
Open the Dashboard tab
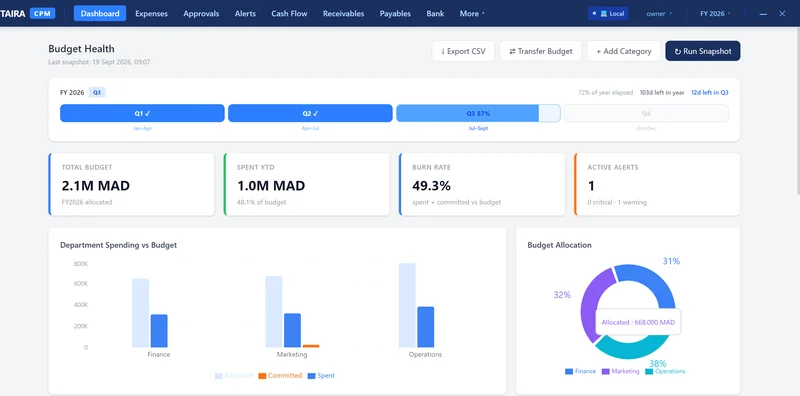100,13
